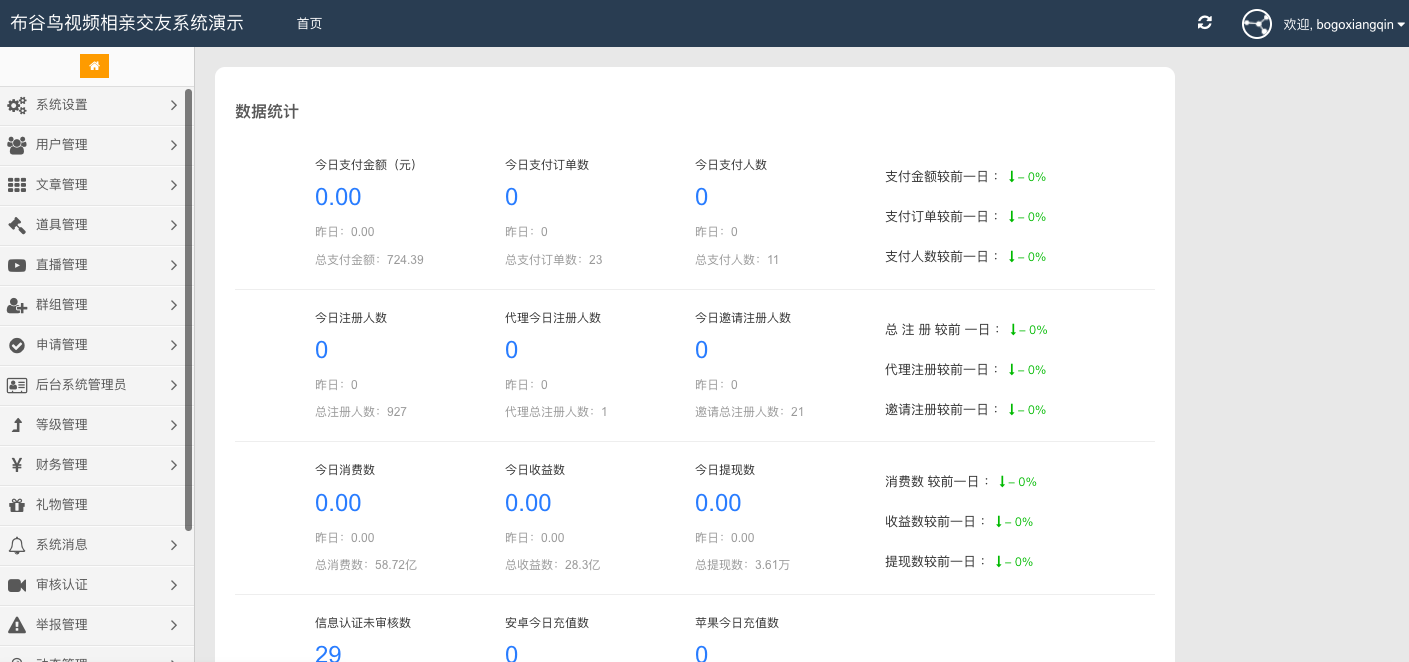Expand the 群组管理 chevron arrow
Viewport: 1409px width, 662px height.
pyautogui.click(x=173, y=305)
